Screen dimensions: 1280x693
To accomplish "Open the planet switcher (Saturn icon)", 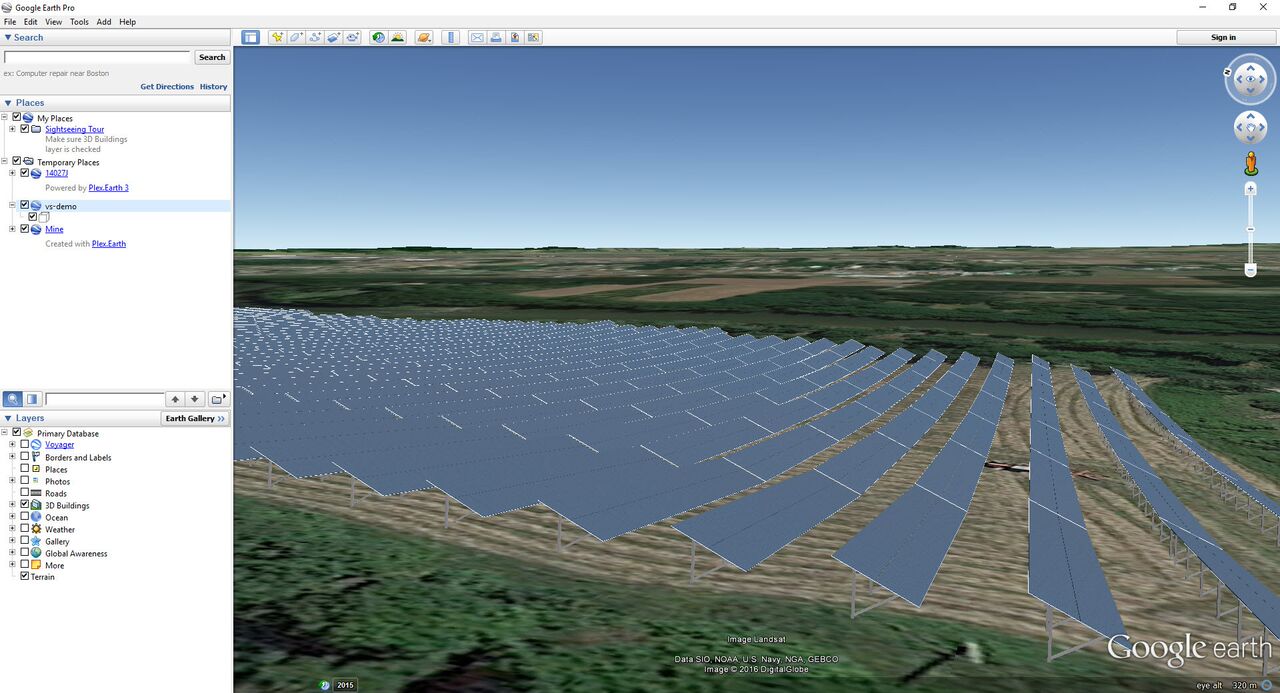I will [424, 37].
